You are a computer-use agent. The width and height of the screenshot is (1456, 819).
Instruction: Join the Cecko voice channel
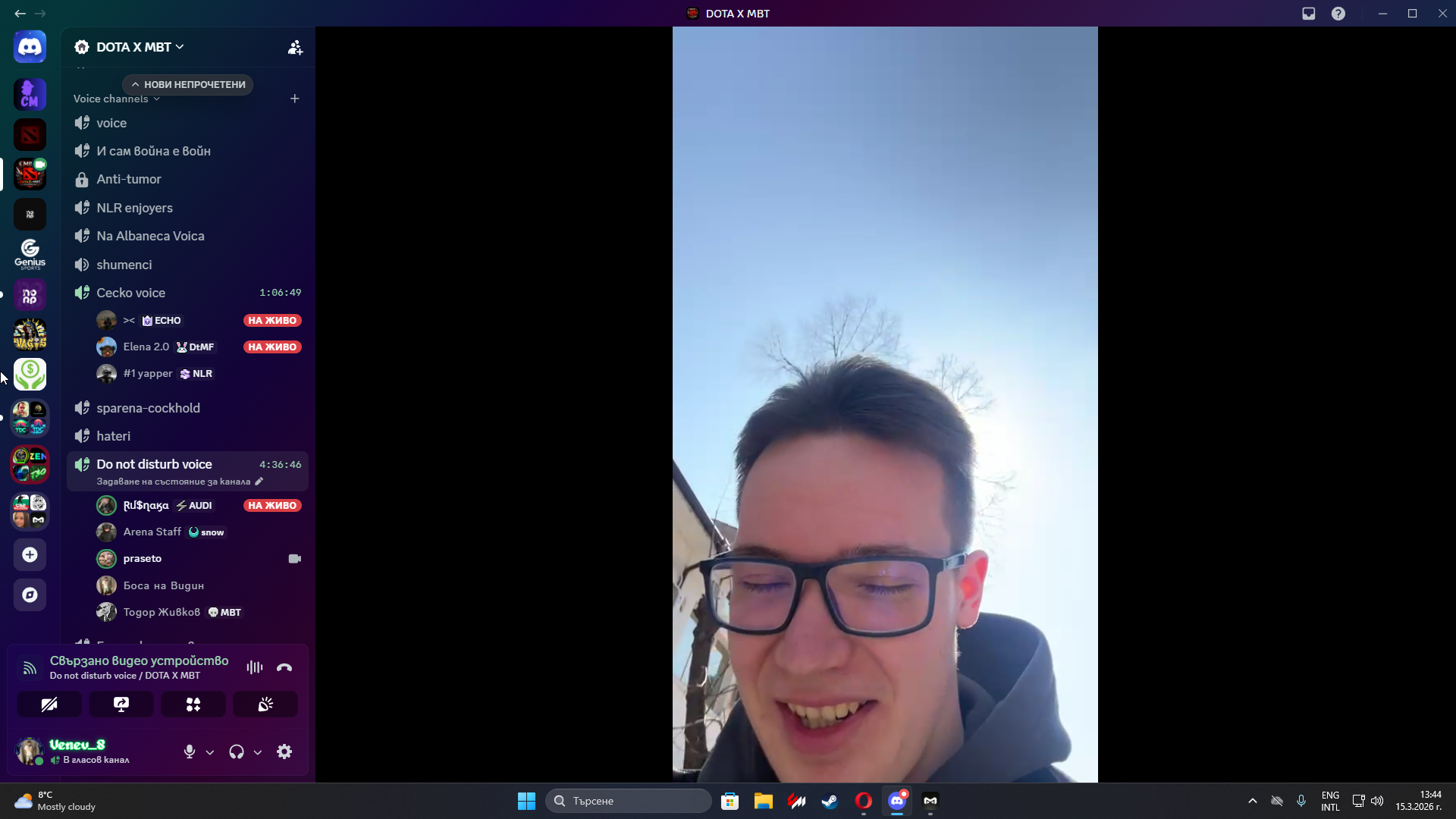(x=187, y=293)
